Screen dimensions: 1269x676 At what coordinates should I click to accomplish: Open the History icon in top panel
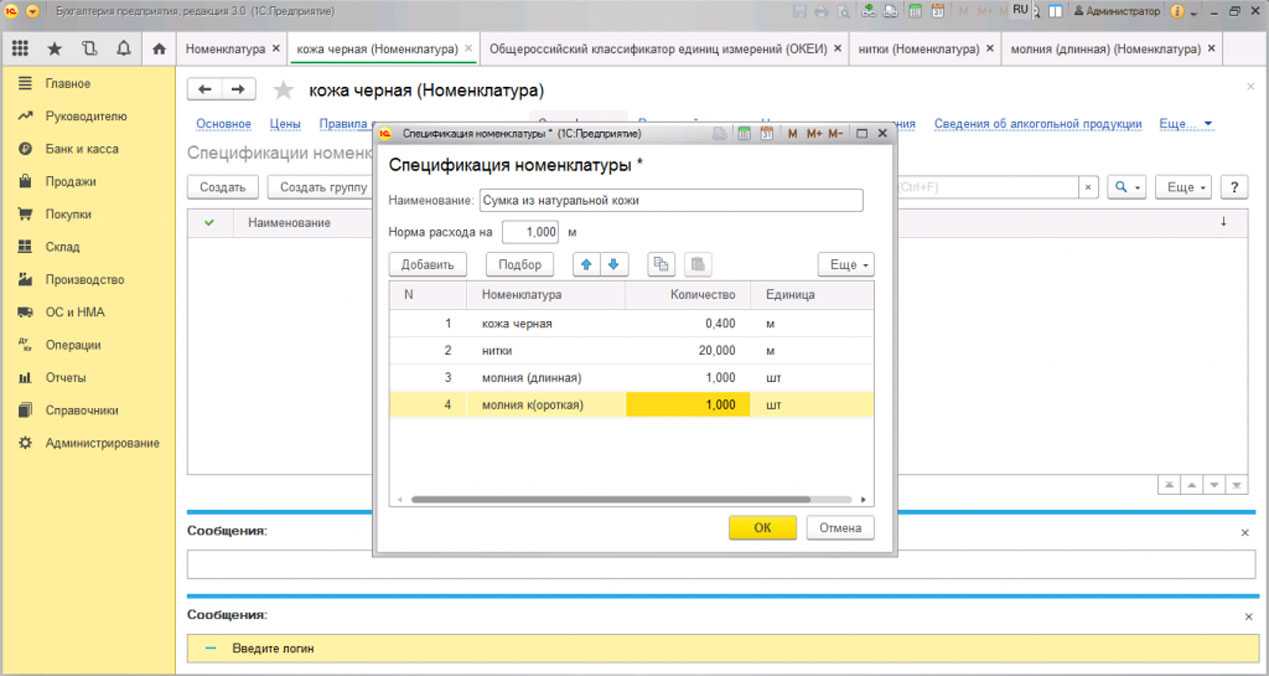tap(89, 48)
